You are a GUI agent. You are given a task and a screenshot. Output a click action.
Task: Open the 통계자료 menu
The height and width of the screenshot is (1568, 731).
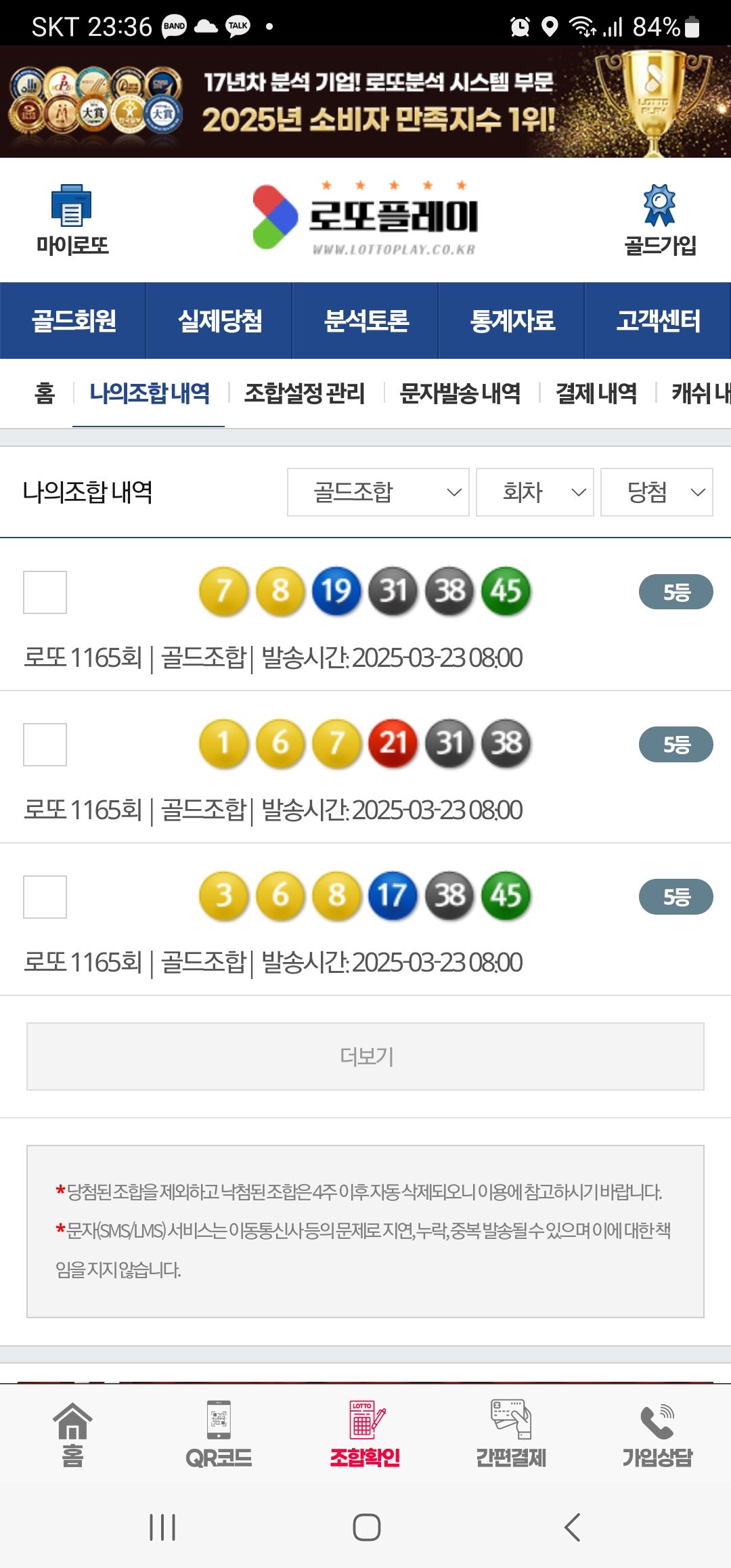(x=512, y=321)
